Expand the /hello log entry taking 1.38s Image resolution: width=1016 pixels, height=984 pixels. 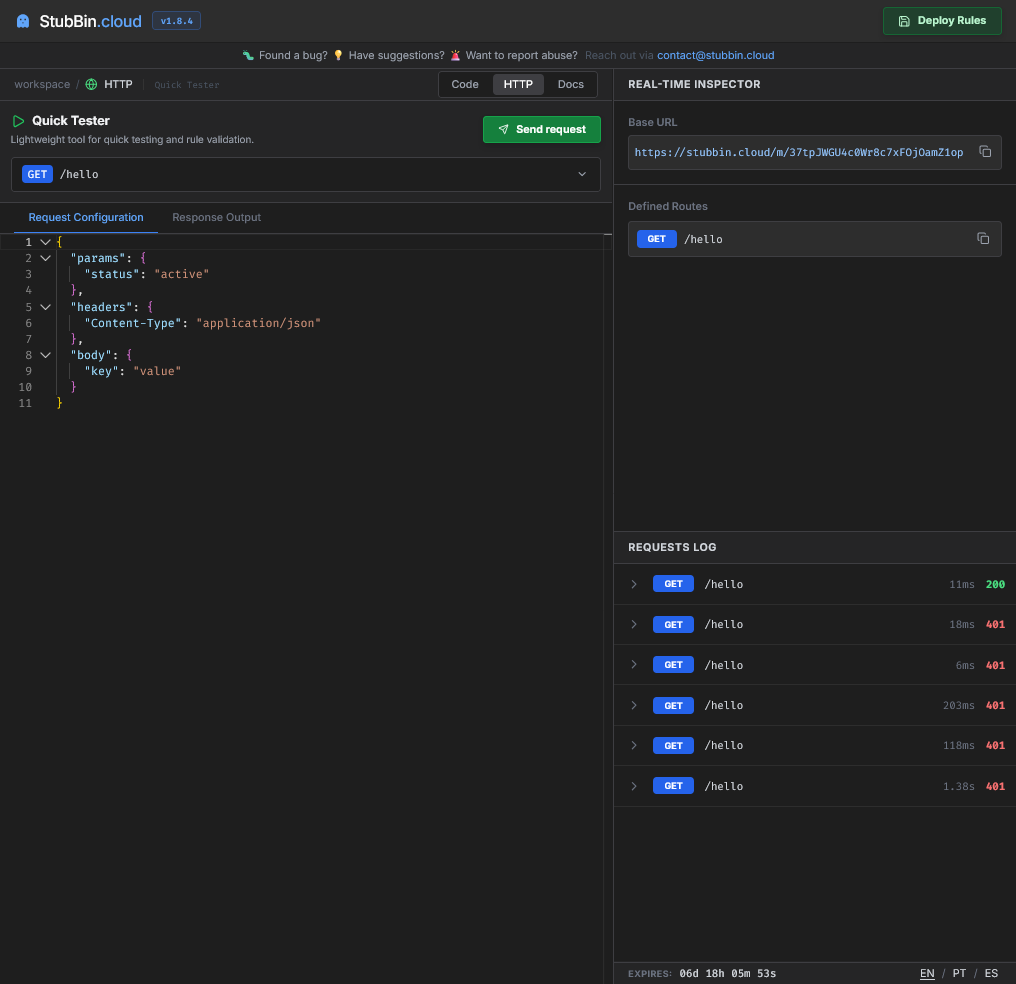tap(634, 786)
